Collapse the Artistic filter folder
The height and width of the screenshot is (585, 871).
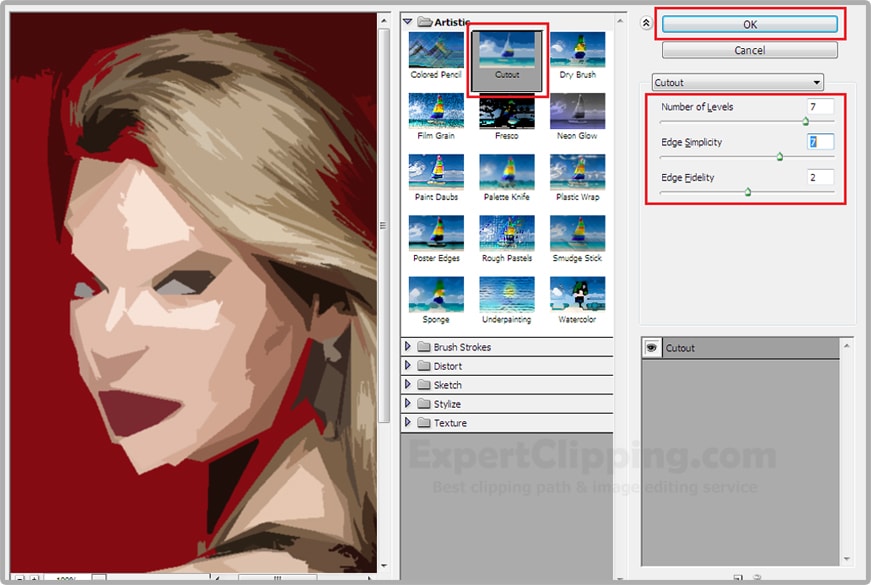tap(408, 21)
